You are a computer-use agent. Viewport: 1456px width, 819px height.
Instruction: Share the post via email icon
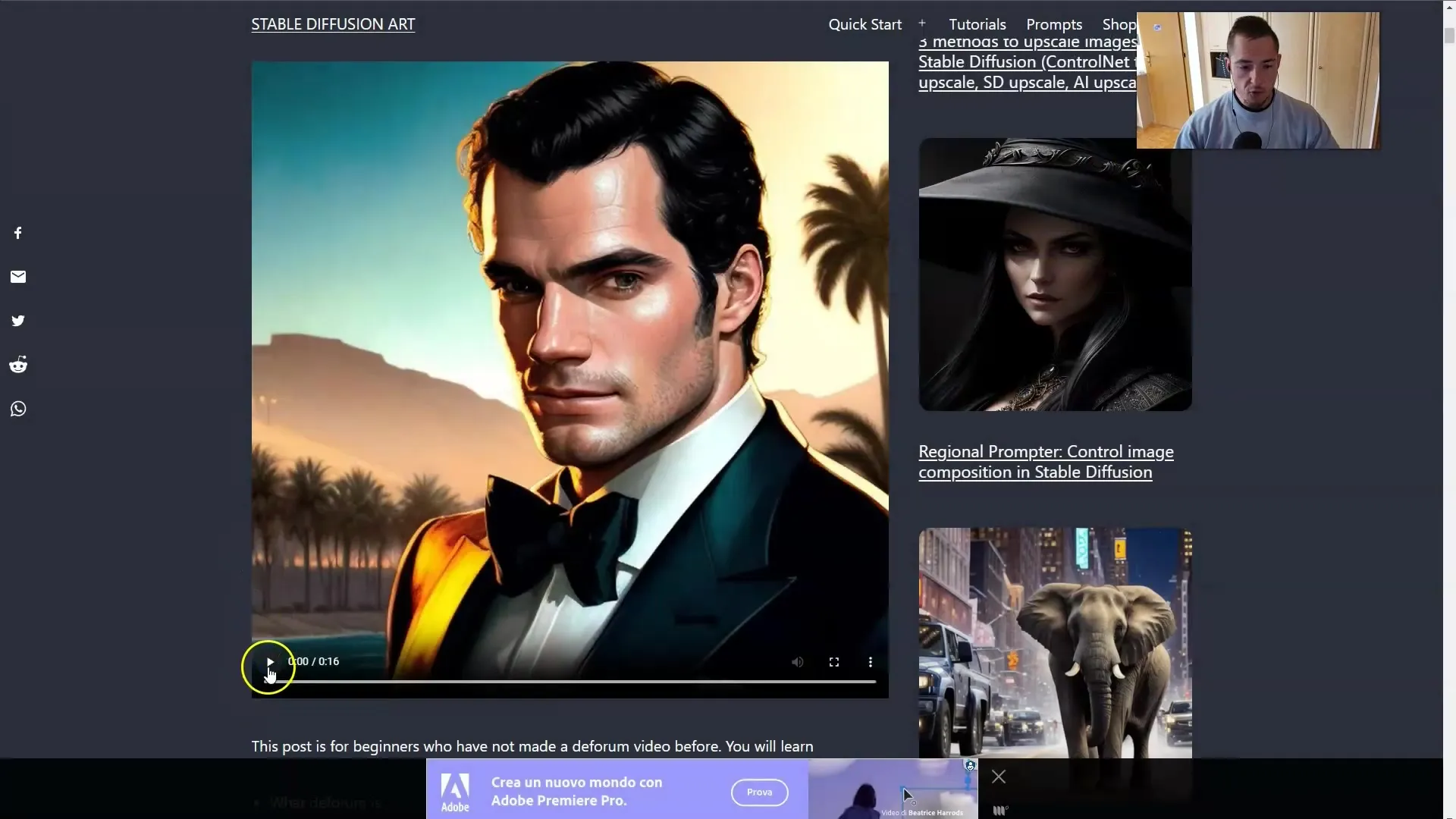[18, 277]
